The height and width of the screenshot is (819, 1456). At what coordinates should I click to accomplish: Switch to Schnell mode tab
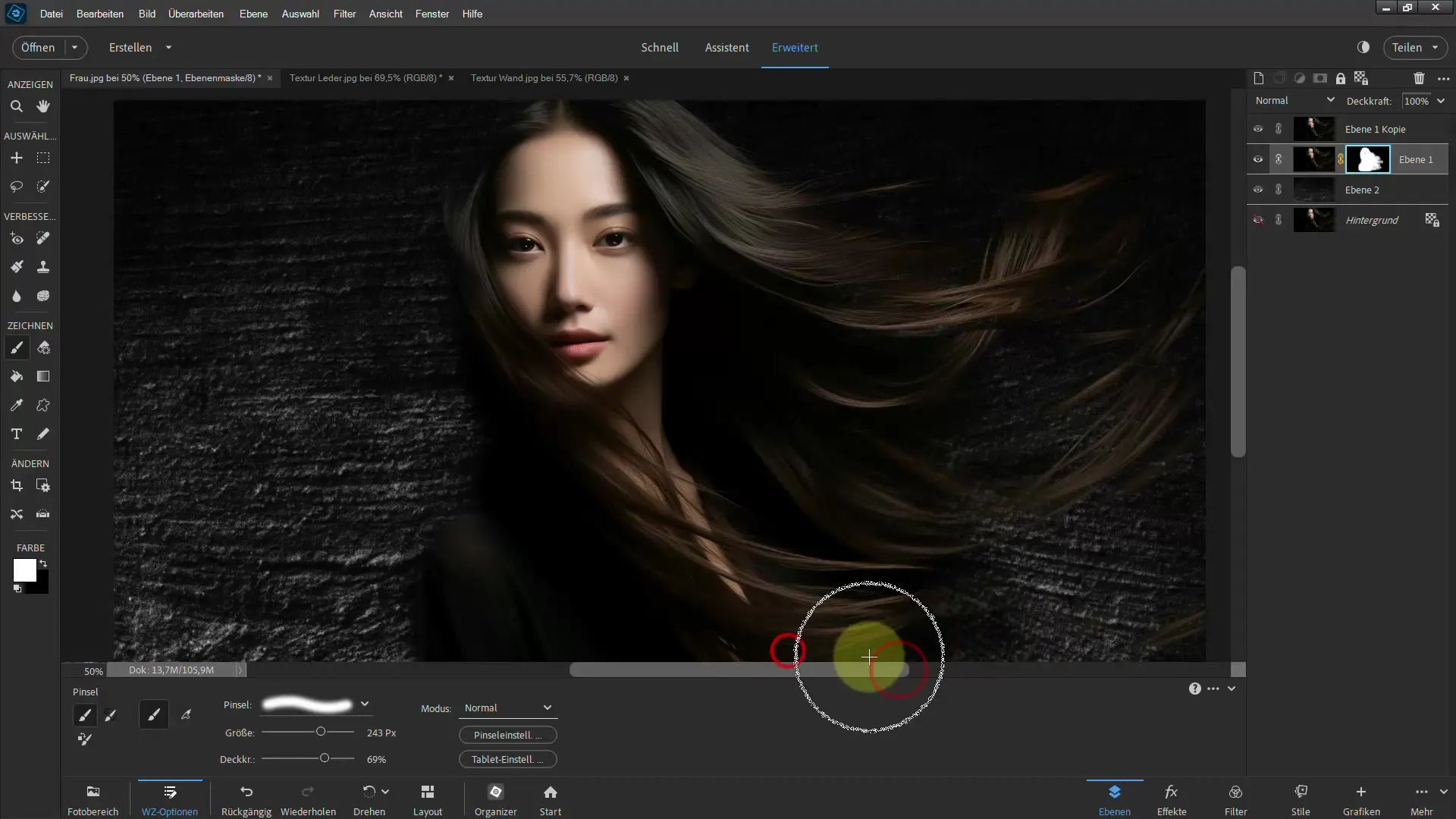pyautogui.click(x=660, y=47)
